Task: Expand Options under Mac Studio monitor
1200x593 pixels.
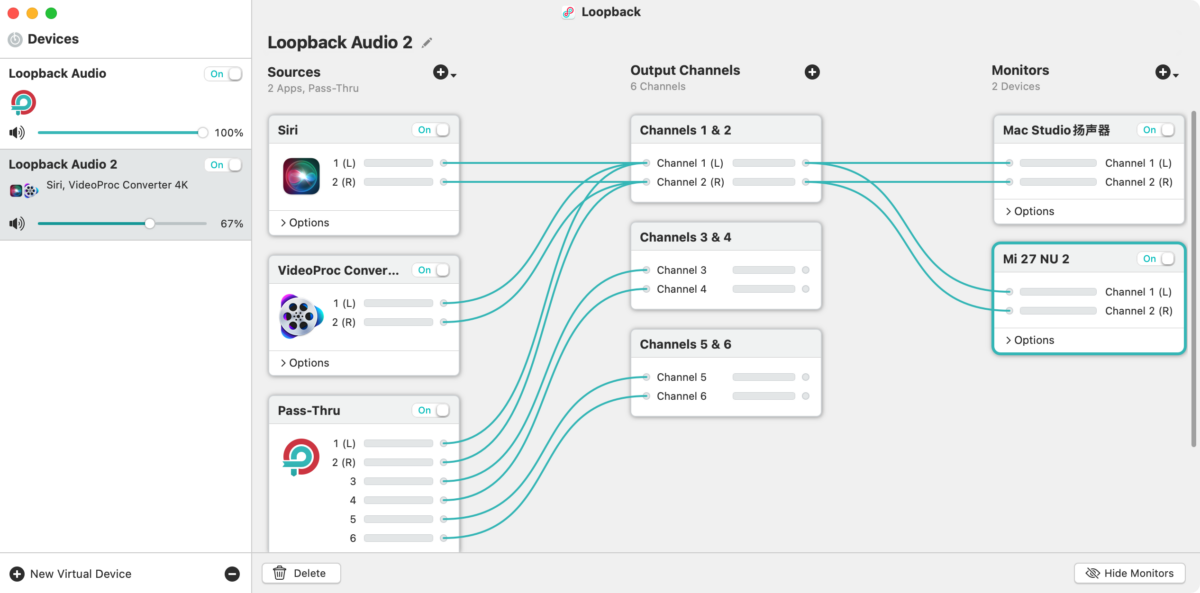Action: click(1029, 211)
